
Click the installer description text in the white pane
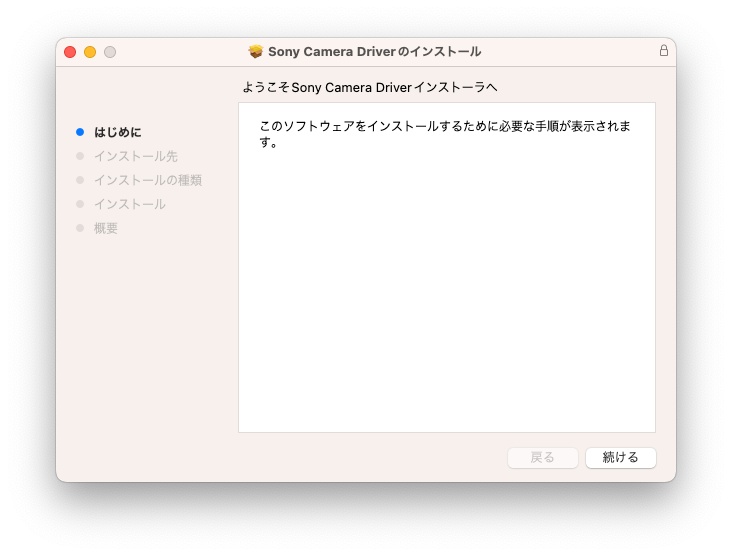point(444,134)
